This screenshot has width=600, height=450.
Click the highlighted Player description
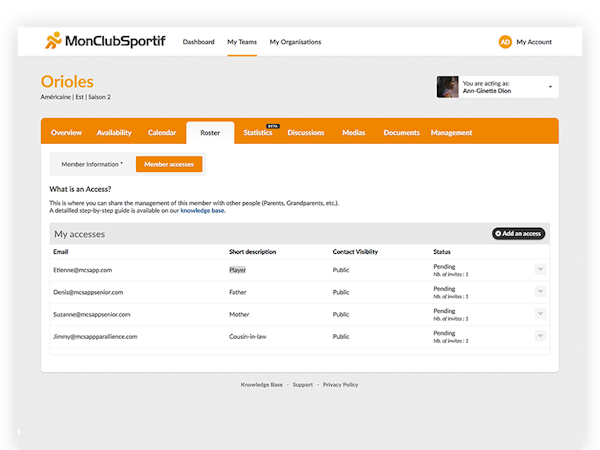click(237, 270)
